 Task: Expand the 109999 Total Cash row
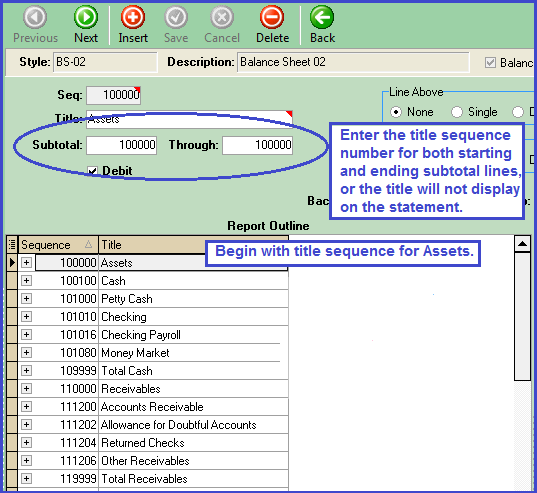(x=26, y=370)
